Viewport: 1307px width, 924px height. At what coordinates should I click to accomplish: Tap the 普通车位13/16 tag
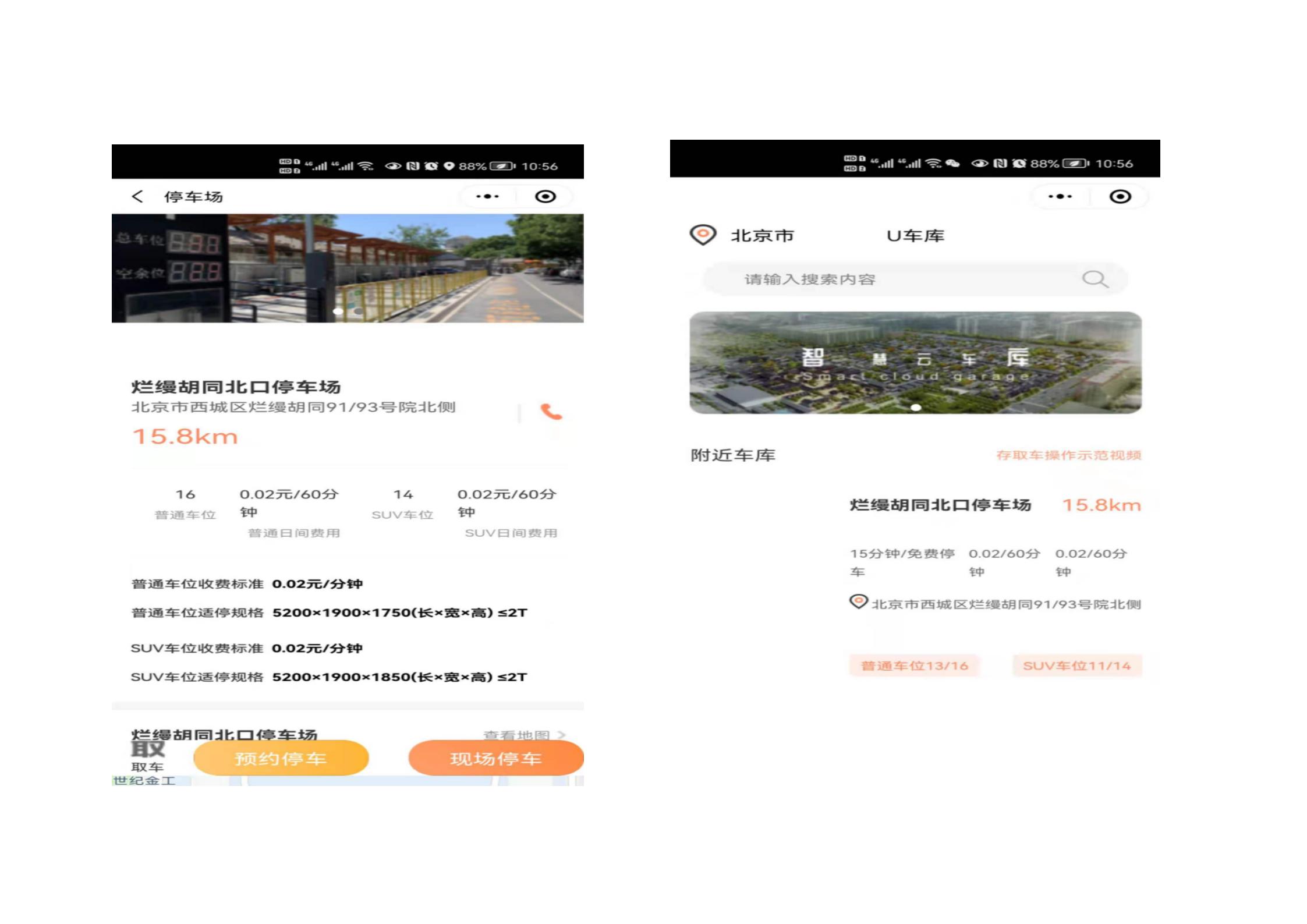click(x=915, y=666)
